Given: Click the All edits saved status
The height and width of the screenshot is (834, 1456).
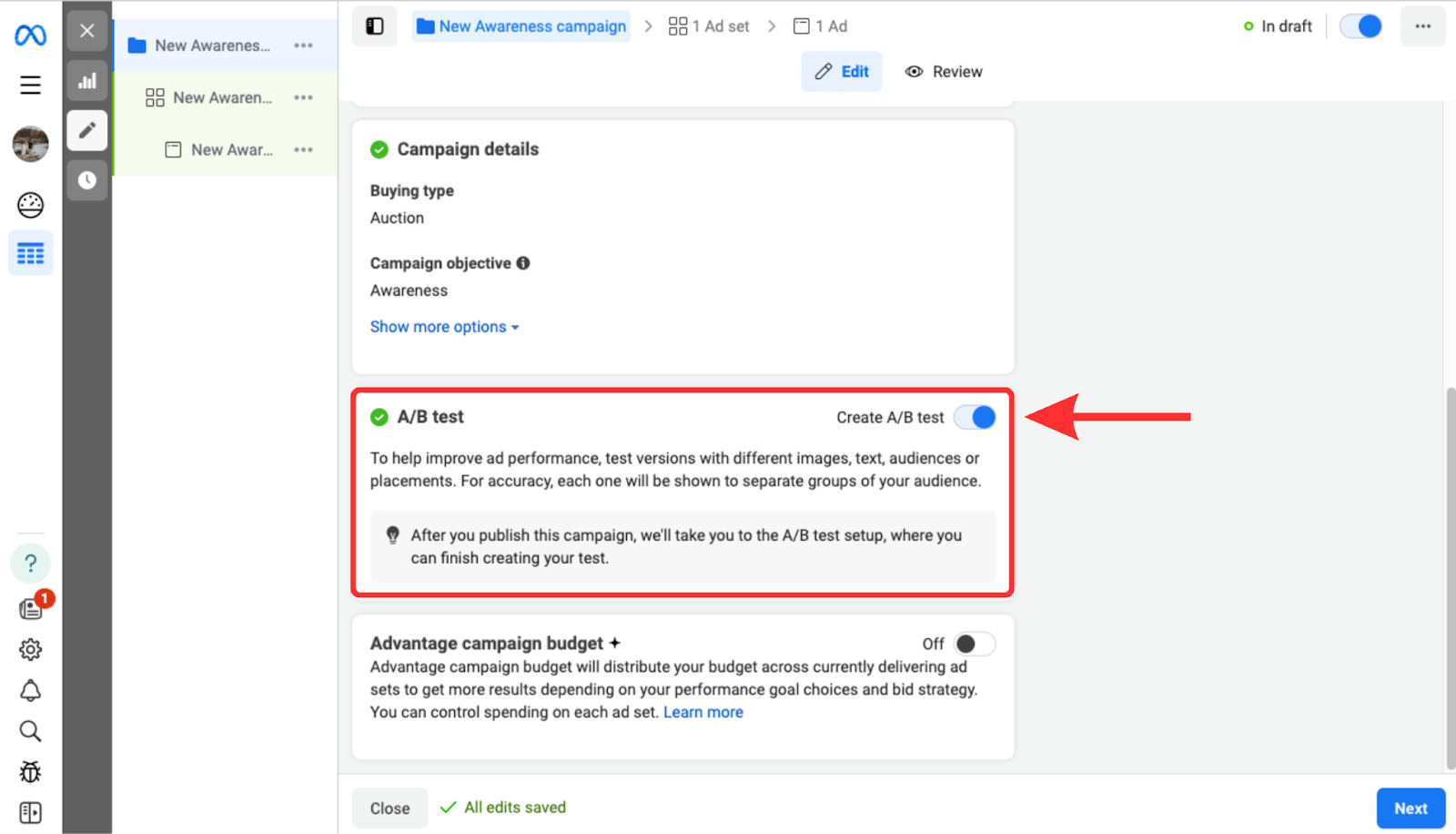Looking at the screenshot, I should tap(503, 808).
